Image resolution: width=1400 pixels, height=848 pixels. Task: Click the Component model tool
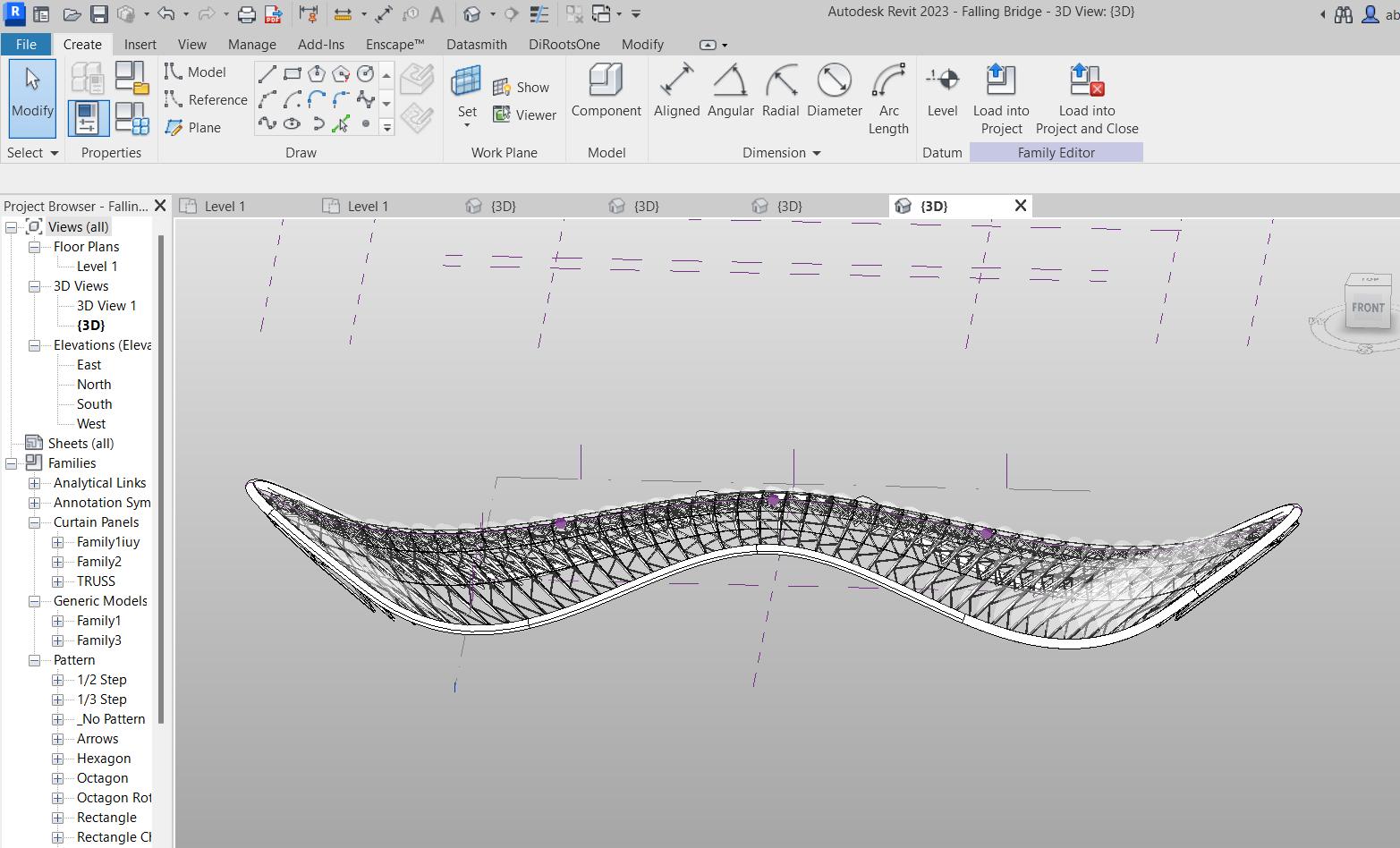point(606,91)
